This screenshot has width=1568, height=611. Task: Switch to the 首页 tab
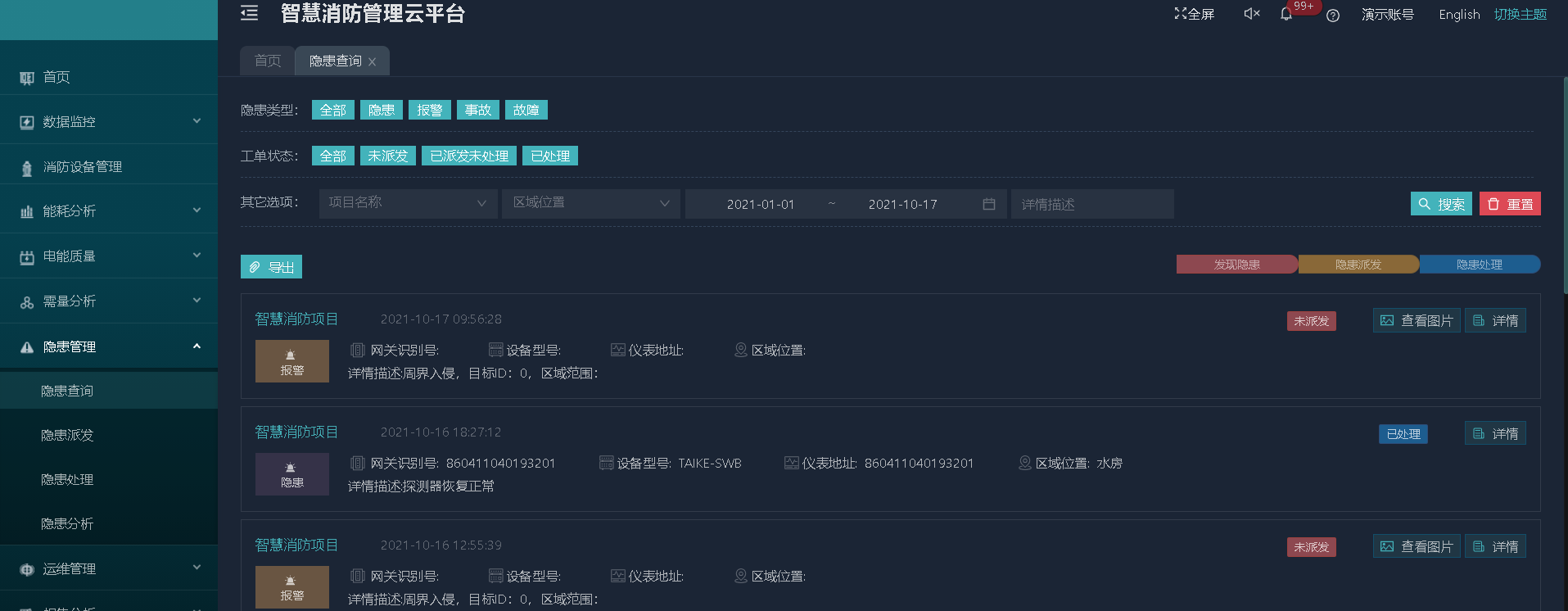pyautogui.click(x=267, y=61)
